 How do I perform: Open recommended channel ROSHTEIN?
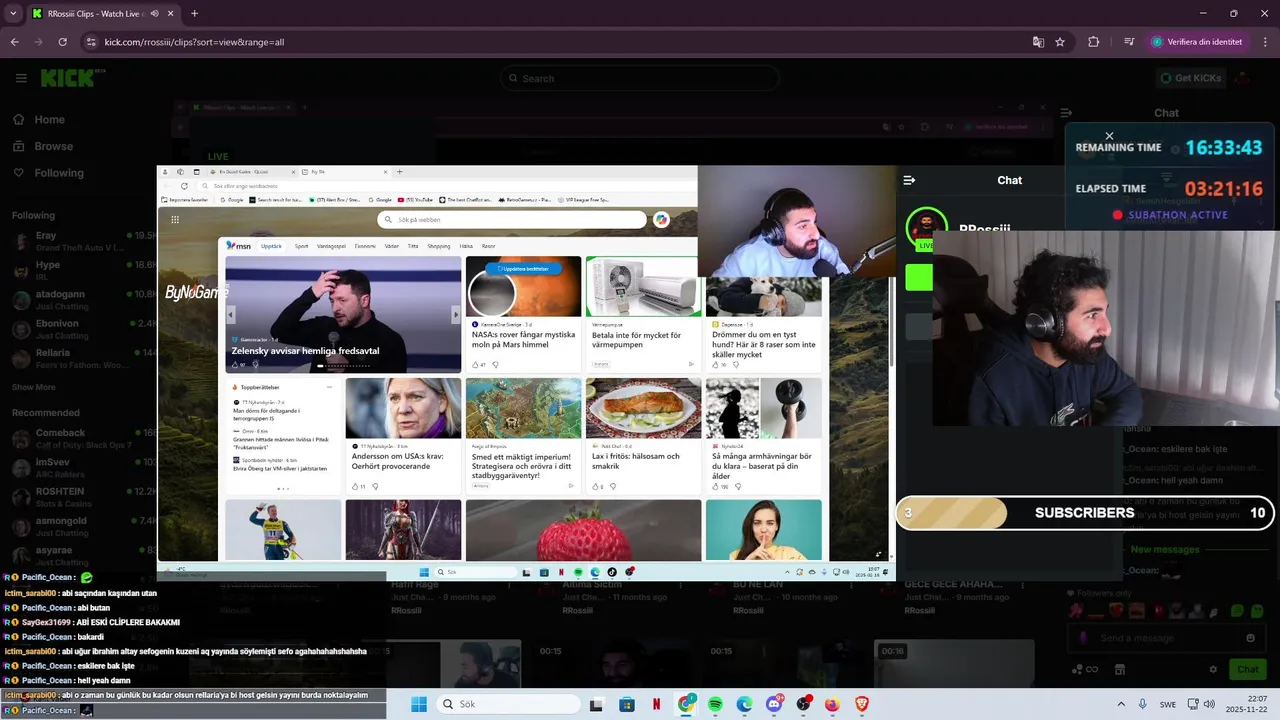[x=84, y=497]
